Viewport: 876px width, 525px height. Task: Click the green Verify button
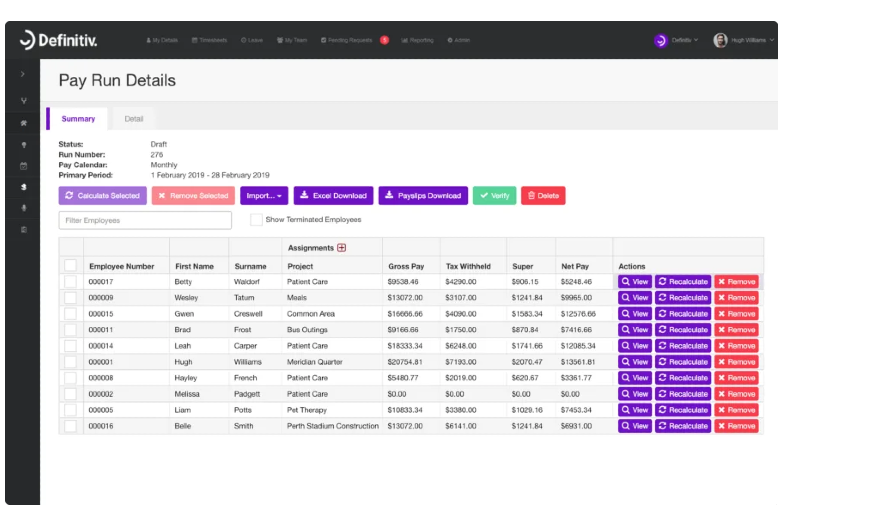click(494, 195)
